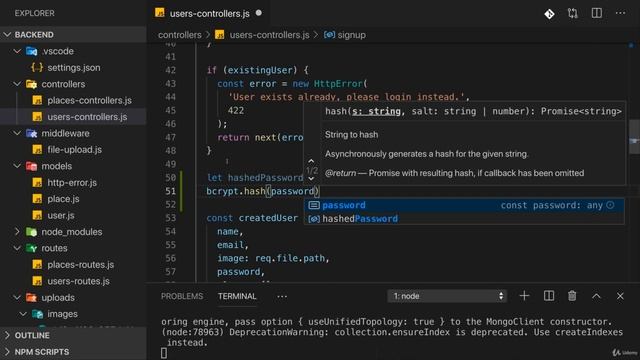640x360 pixels.
Task: Click the routes folder icon
Action: coord(31,248)
